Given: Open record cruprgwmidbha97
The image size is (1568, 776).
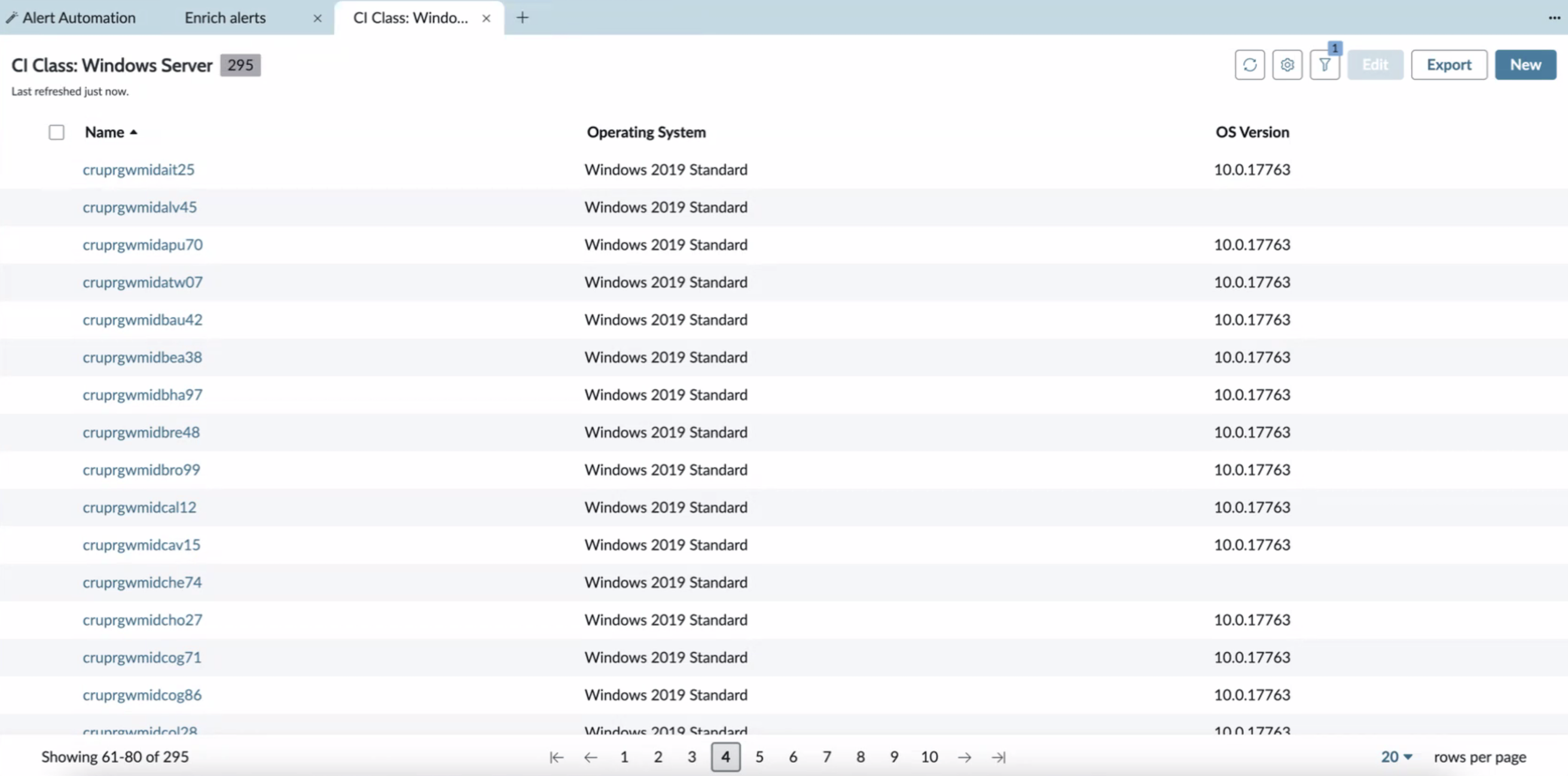Looking at the screenshot, I should [x=142, y=395].
